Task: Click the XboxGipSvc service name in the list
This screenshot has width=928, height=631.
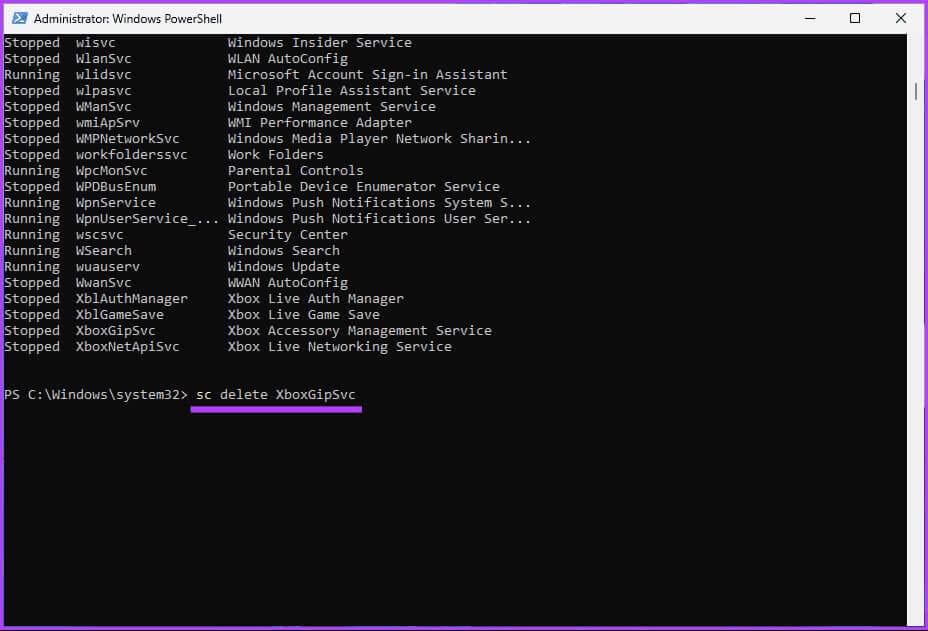Action: (115, 331)
